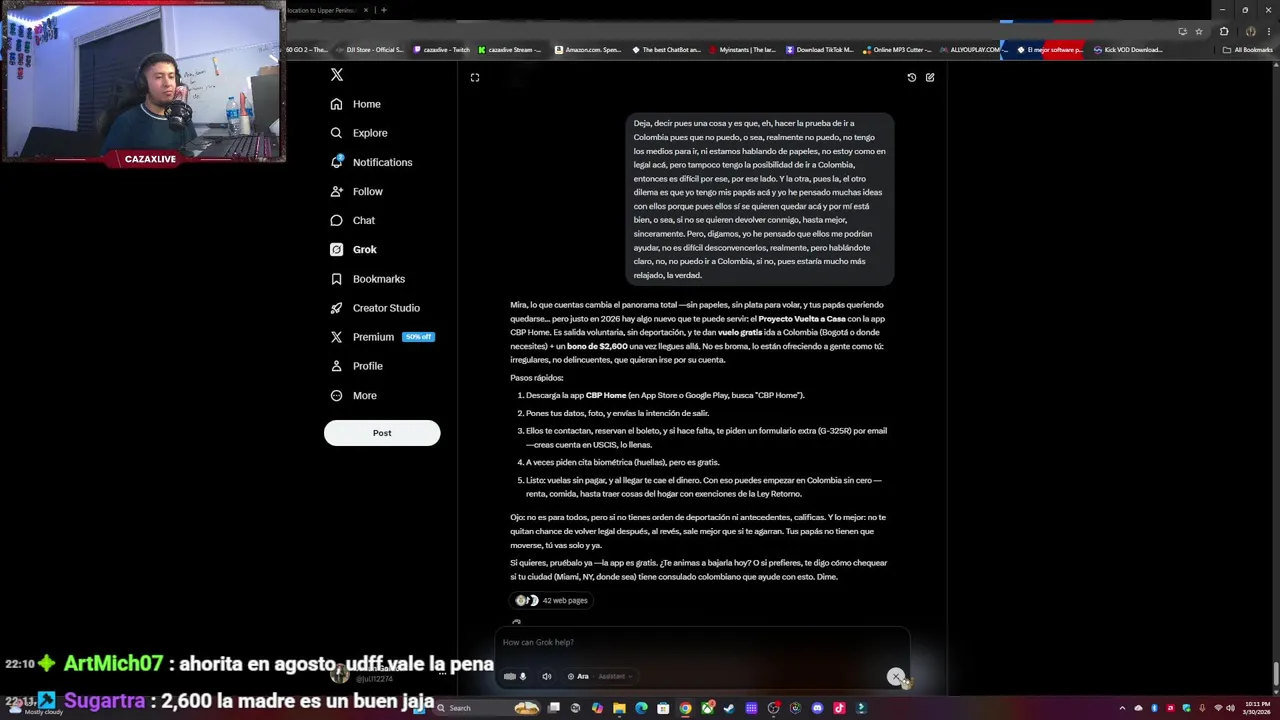Click the 50% off Premium badge
The image size is (1280, 720).
[x=418, y=337]
